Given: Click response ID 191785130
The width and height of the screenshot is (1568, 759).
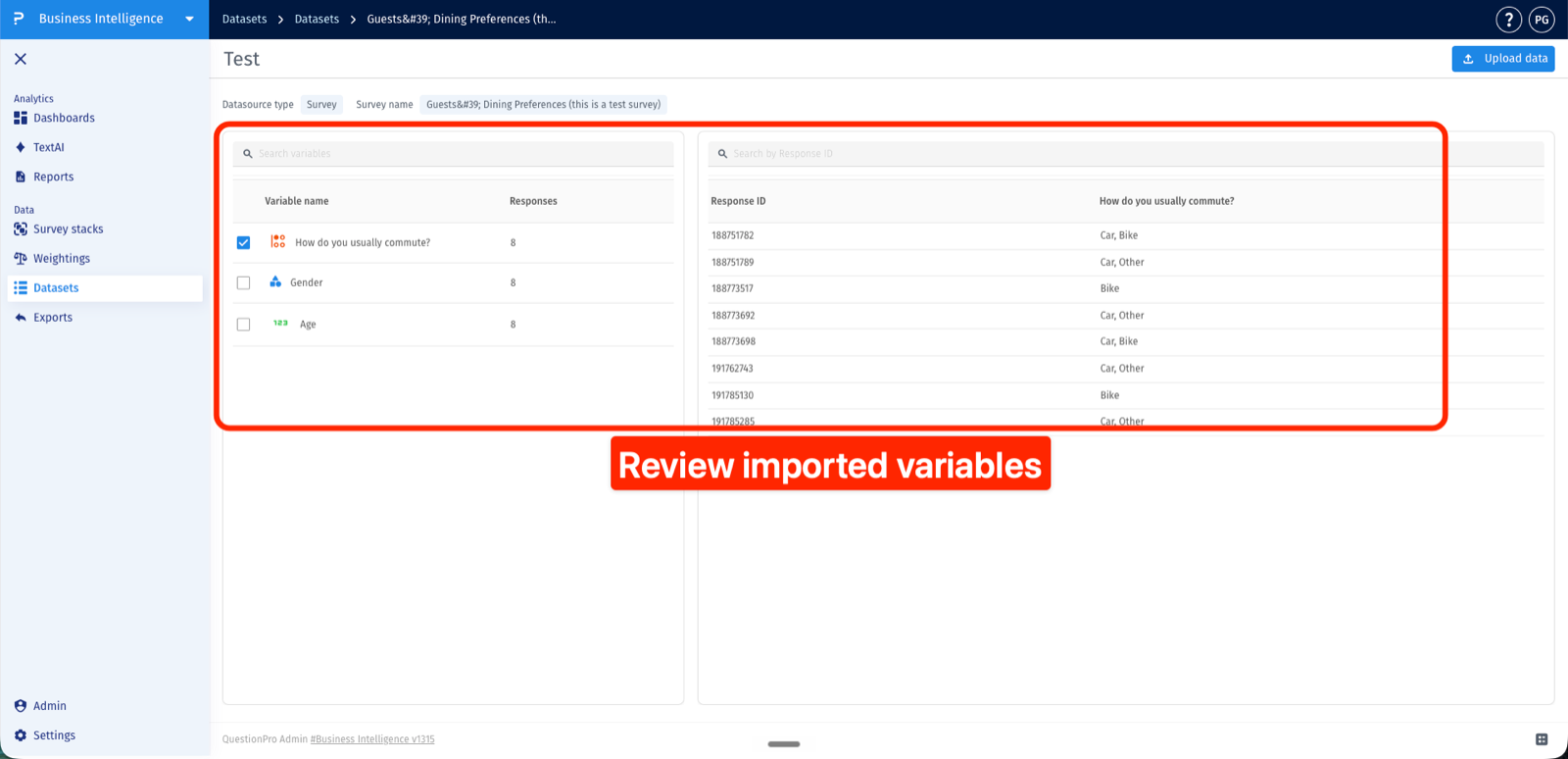Looking at the screenshot, I should [732, 395].
